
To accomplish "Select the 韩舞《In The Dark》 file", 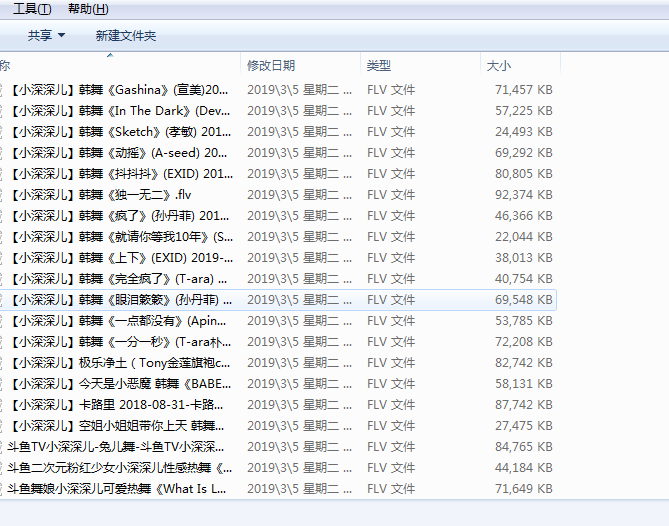I will 118,111.
